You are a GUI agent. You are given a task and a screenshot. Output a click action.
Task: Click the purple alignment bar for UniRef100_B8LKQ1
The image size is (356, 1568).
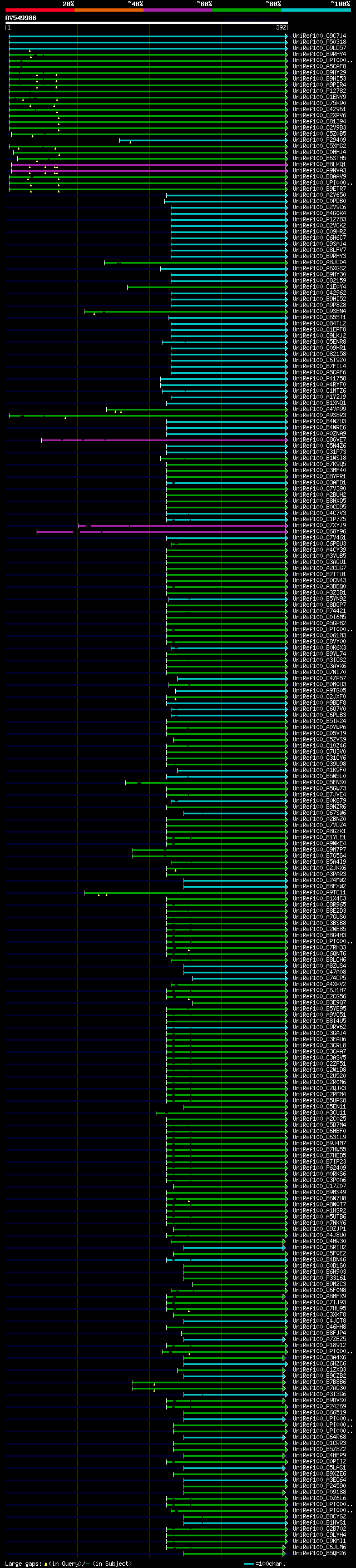149,164
